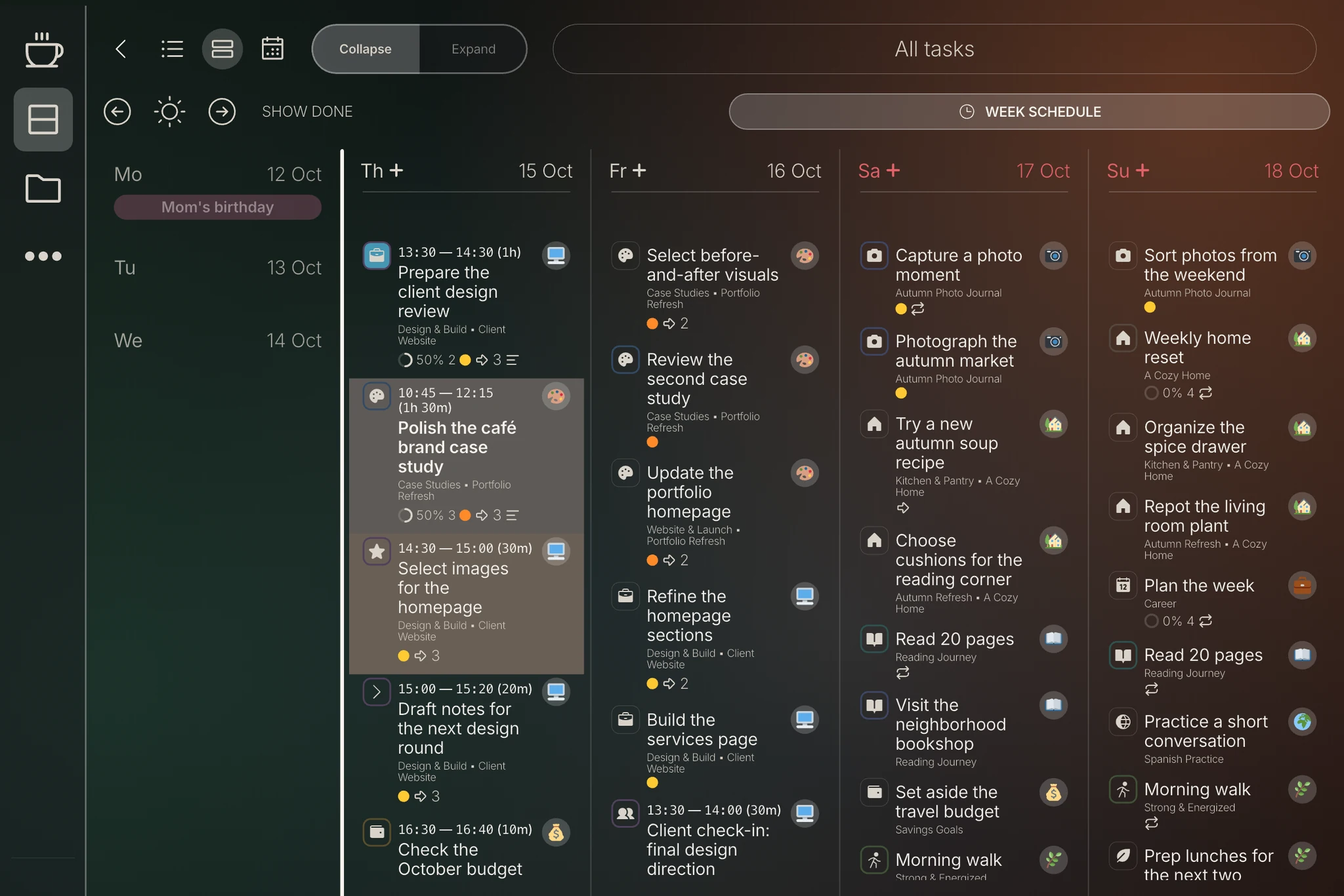Image resolution: width=1344 pixels, height=896 pixels.
Task: Check off Read 20 pages on Saturday
Action: [x=874, y=640]
